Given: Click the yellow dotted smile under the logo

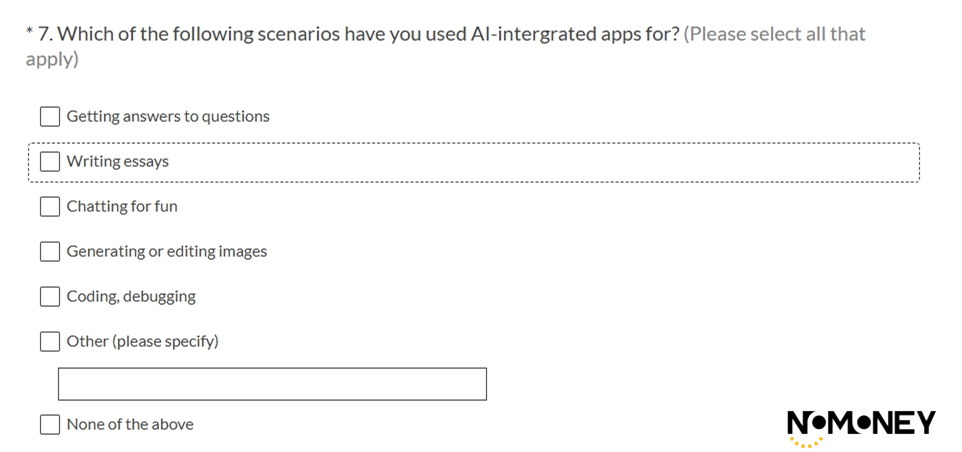Looking at the screenshot, I should tap(806, 442).
